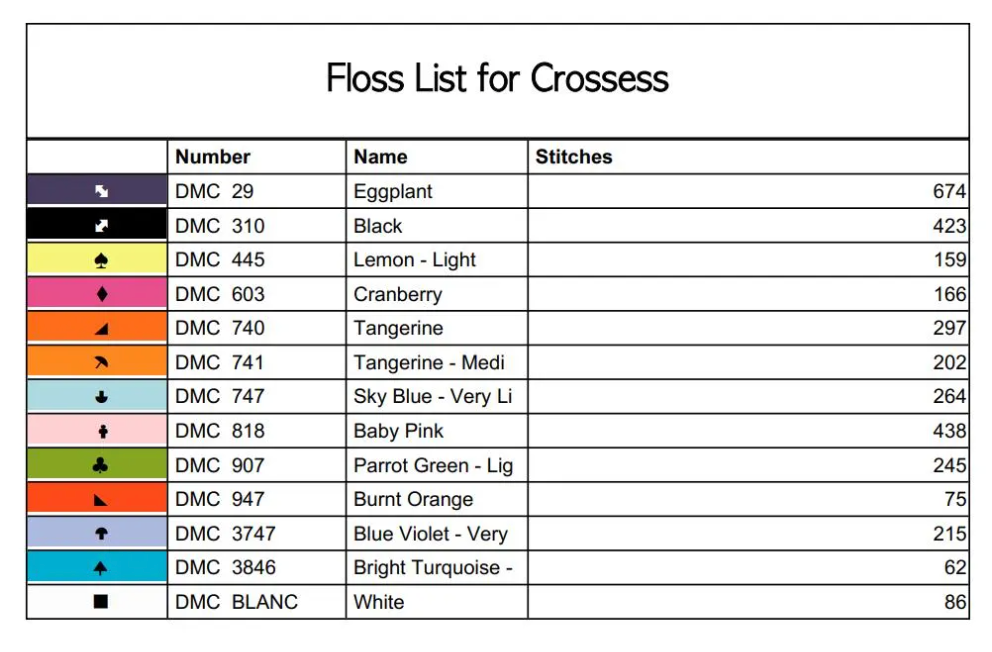Click the Number column header
Screen dimensions: 992x652
[213, 157]
